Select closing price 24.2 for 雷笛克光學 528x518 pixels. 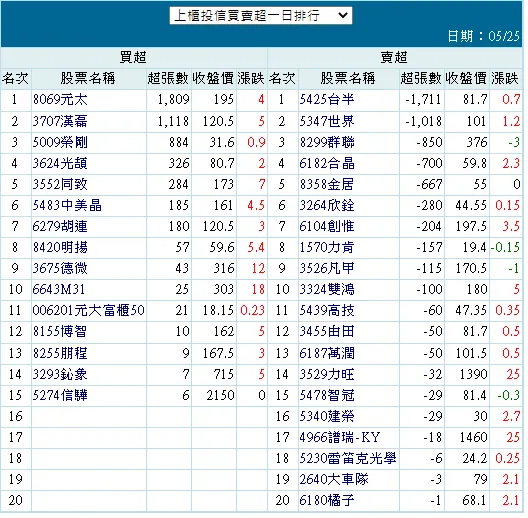[475, 458]
